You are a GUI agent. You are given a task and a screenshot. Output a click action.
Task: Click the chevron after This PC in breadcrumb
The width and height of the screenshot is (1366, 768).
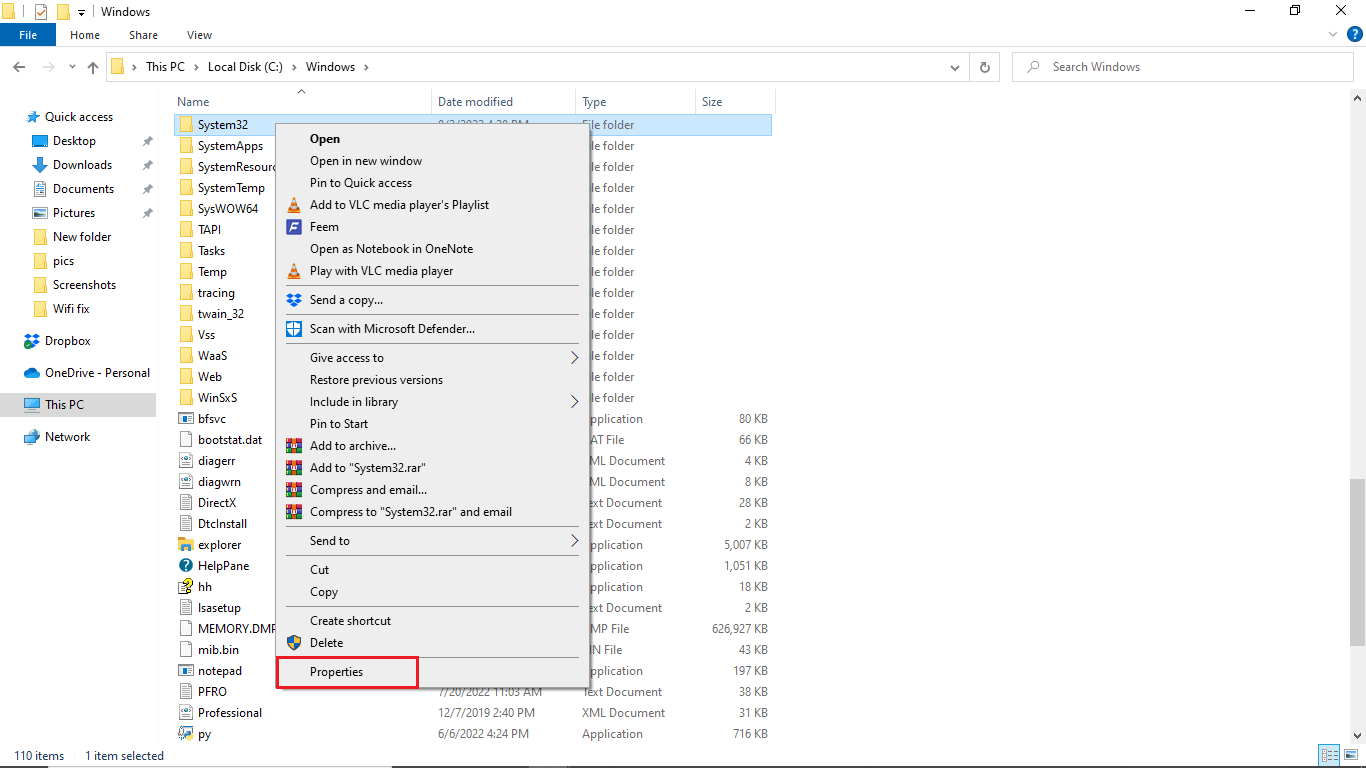tap(195, 67)
